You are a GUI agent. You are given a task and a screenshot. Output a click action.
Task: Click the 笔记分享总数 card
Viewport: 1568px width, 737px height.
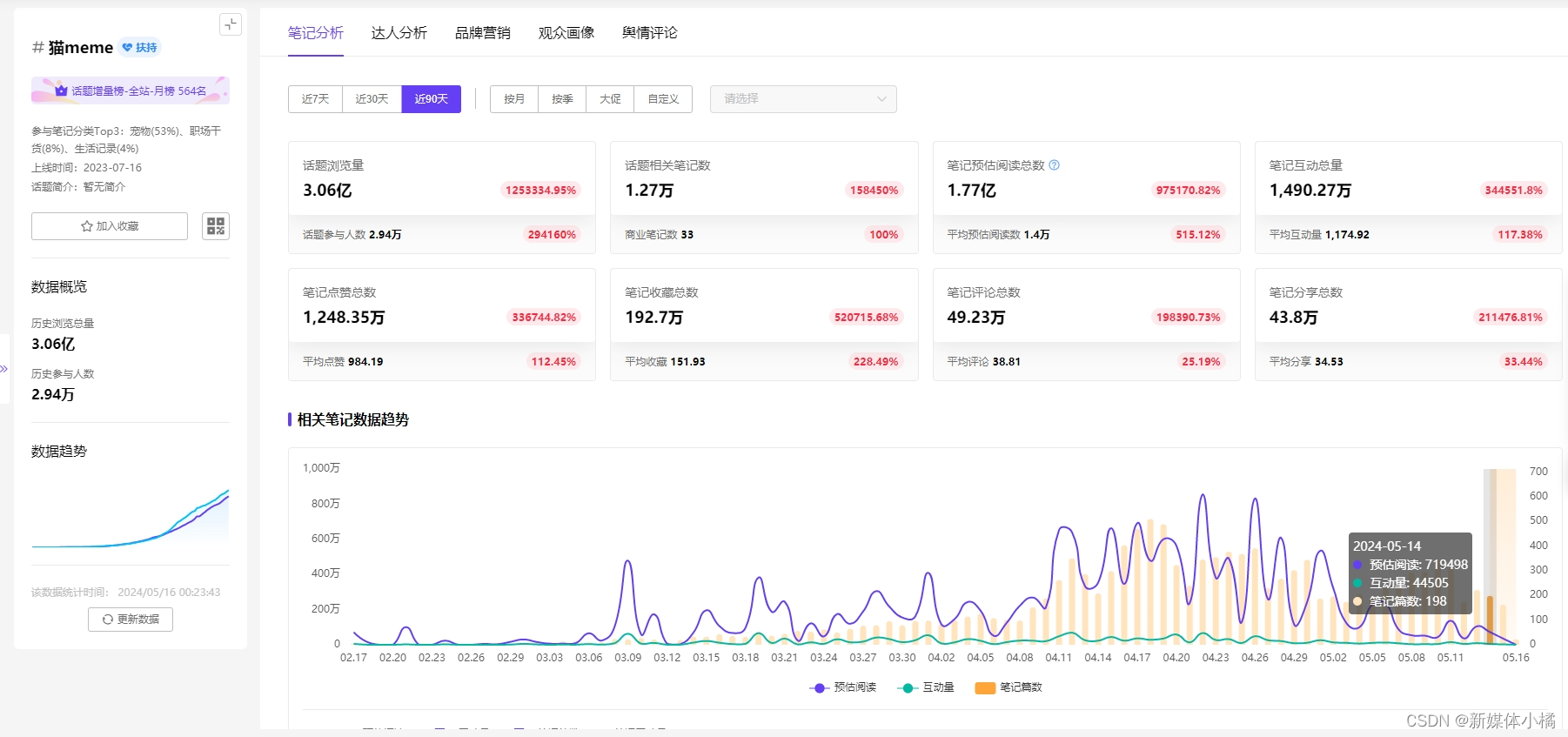(x=1409, y=325)
